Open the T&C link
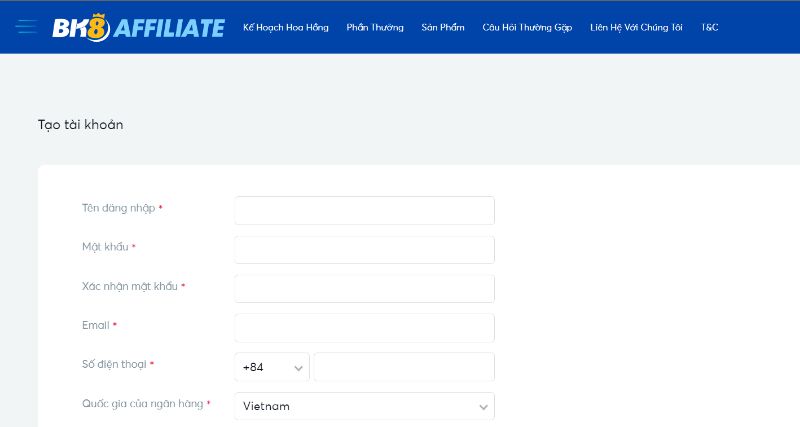Image resolution: width=800 pixels, height=427 pixels. [x=710, y=28]
